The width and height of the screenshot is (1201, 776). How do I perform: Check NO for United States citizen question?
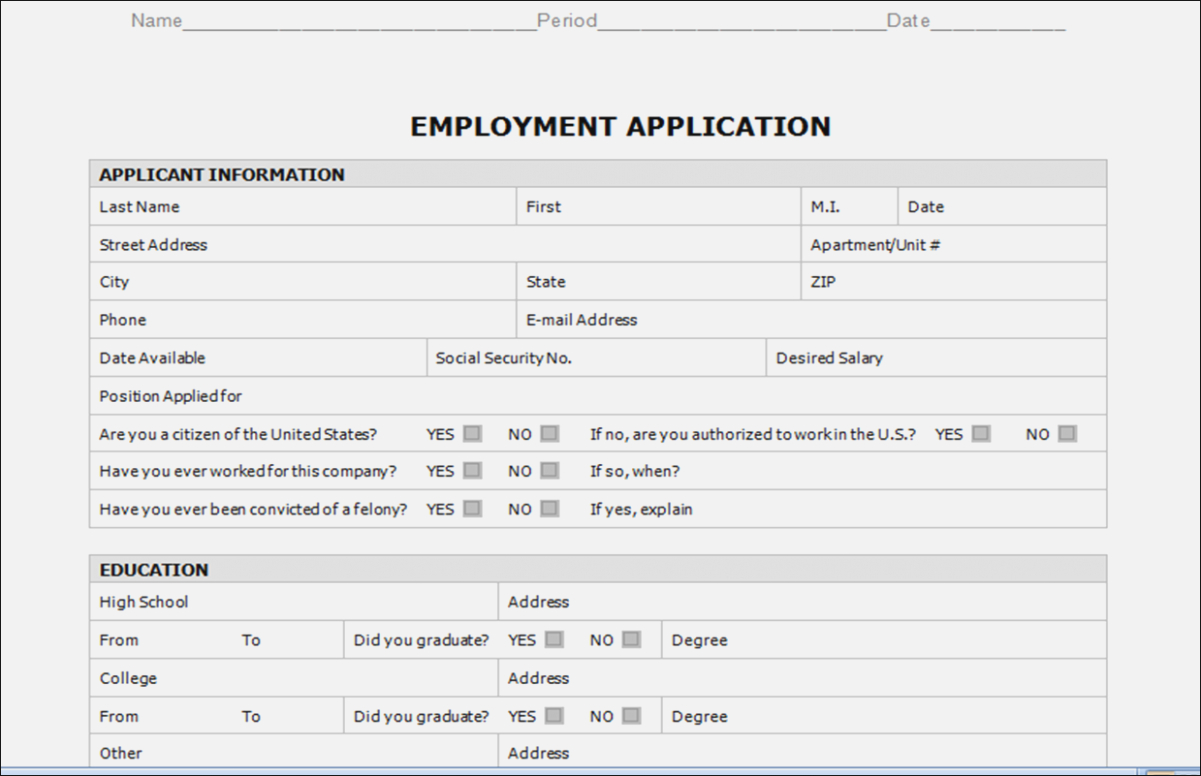(549, 434)
